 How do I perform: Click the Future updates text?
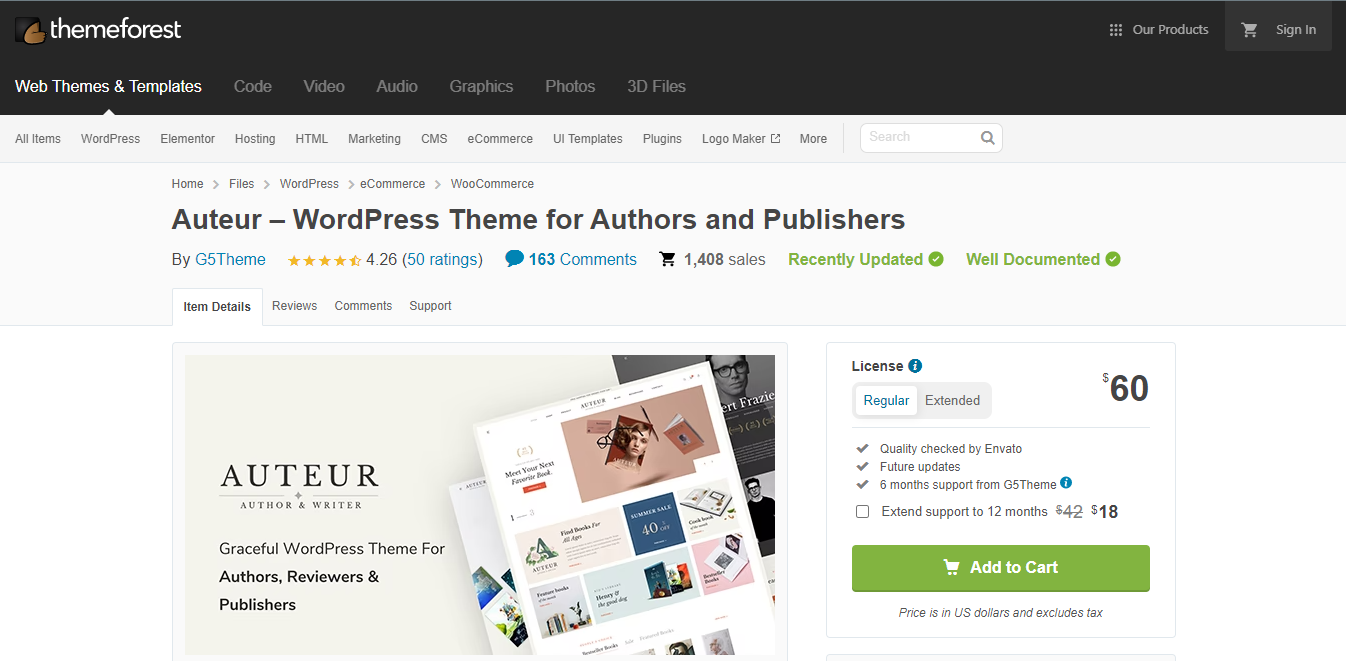920,467
